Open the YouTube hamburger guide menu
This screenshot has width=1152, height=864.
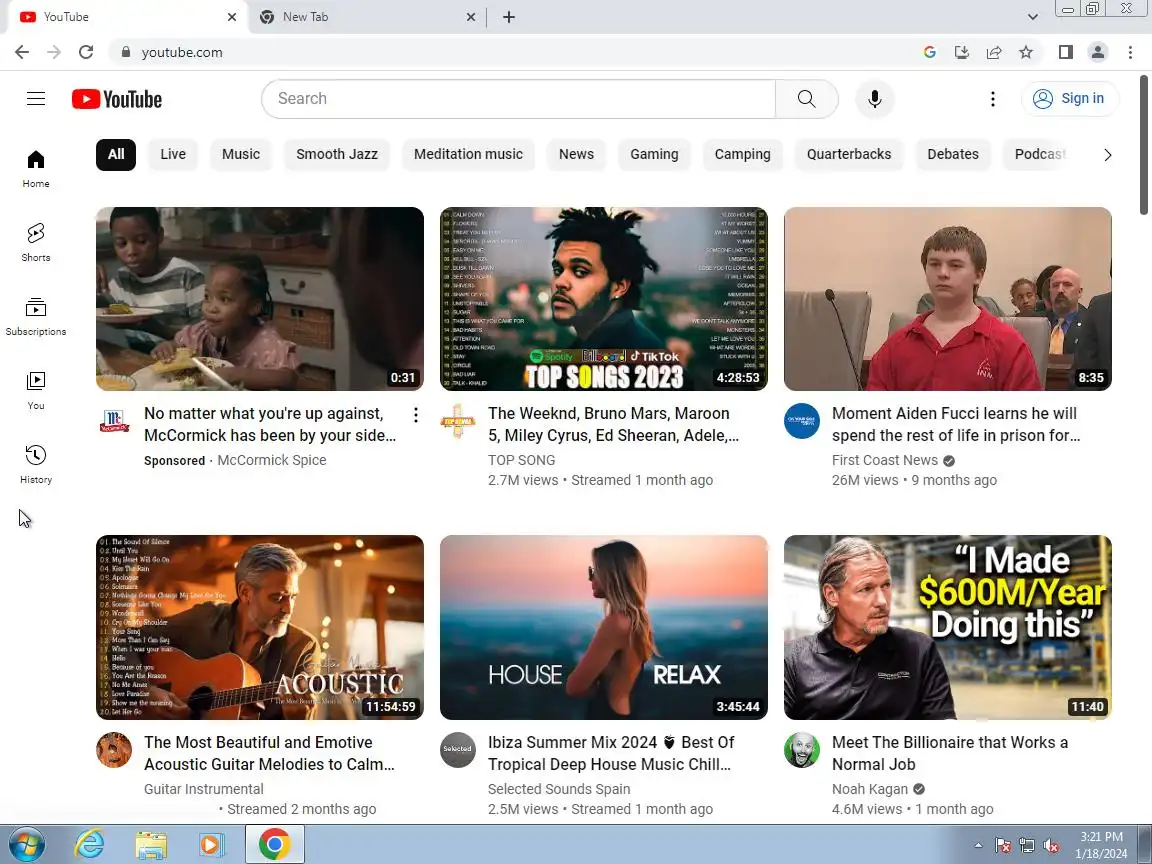(x=36, y=98)
